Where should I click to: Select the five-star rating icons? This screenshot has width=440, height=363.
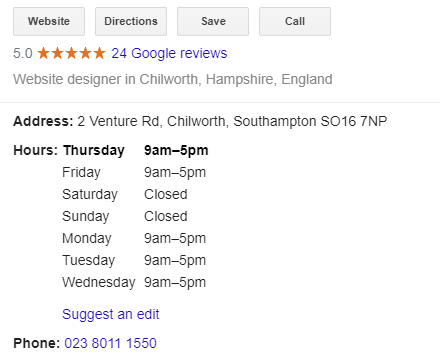coord(71,53)
